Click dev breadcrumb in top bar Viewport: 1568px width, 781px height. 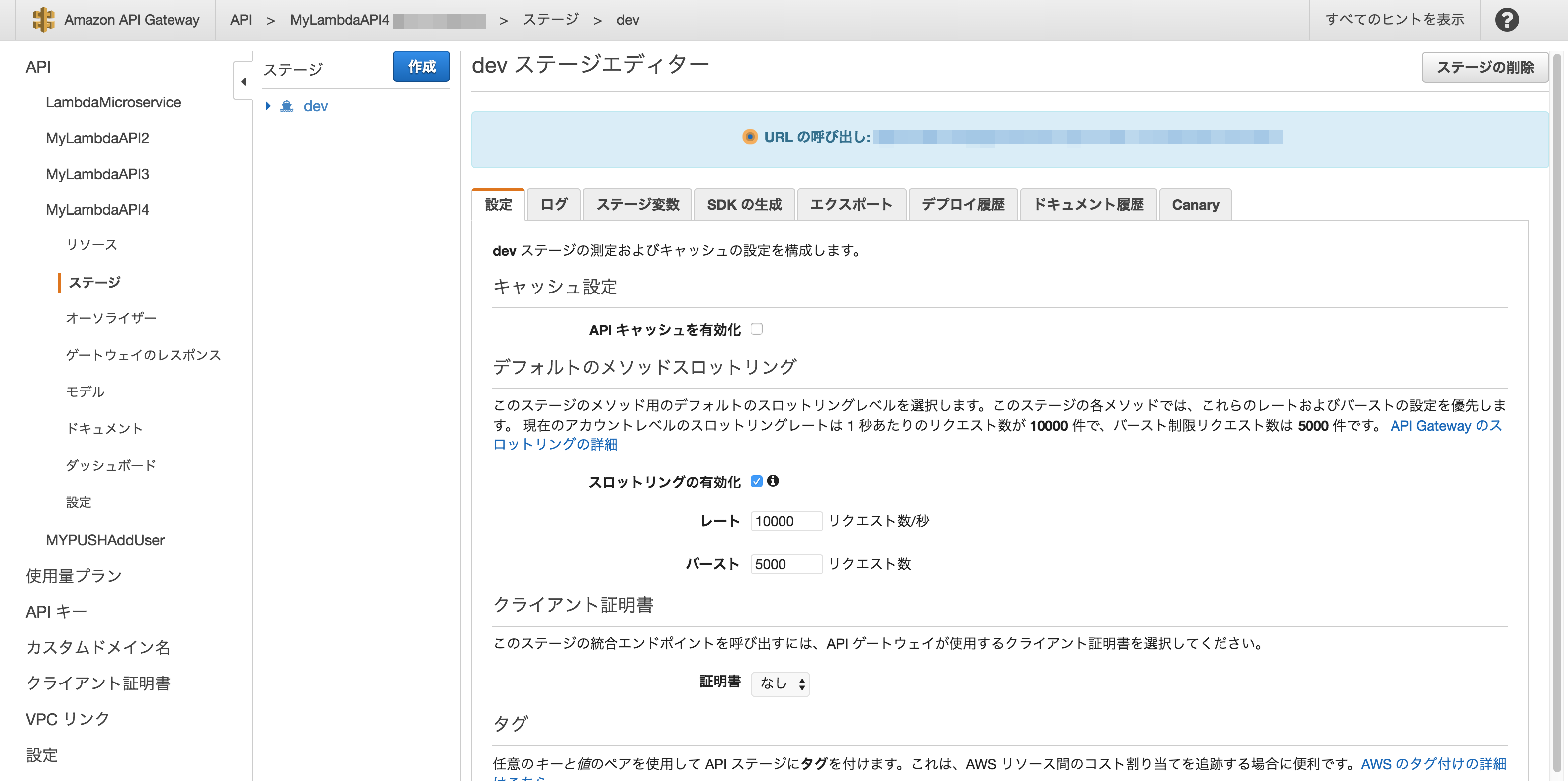[x=627, y=20]
